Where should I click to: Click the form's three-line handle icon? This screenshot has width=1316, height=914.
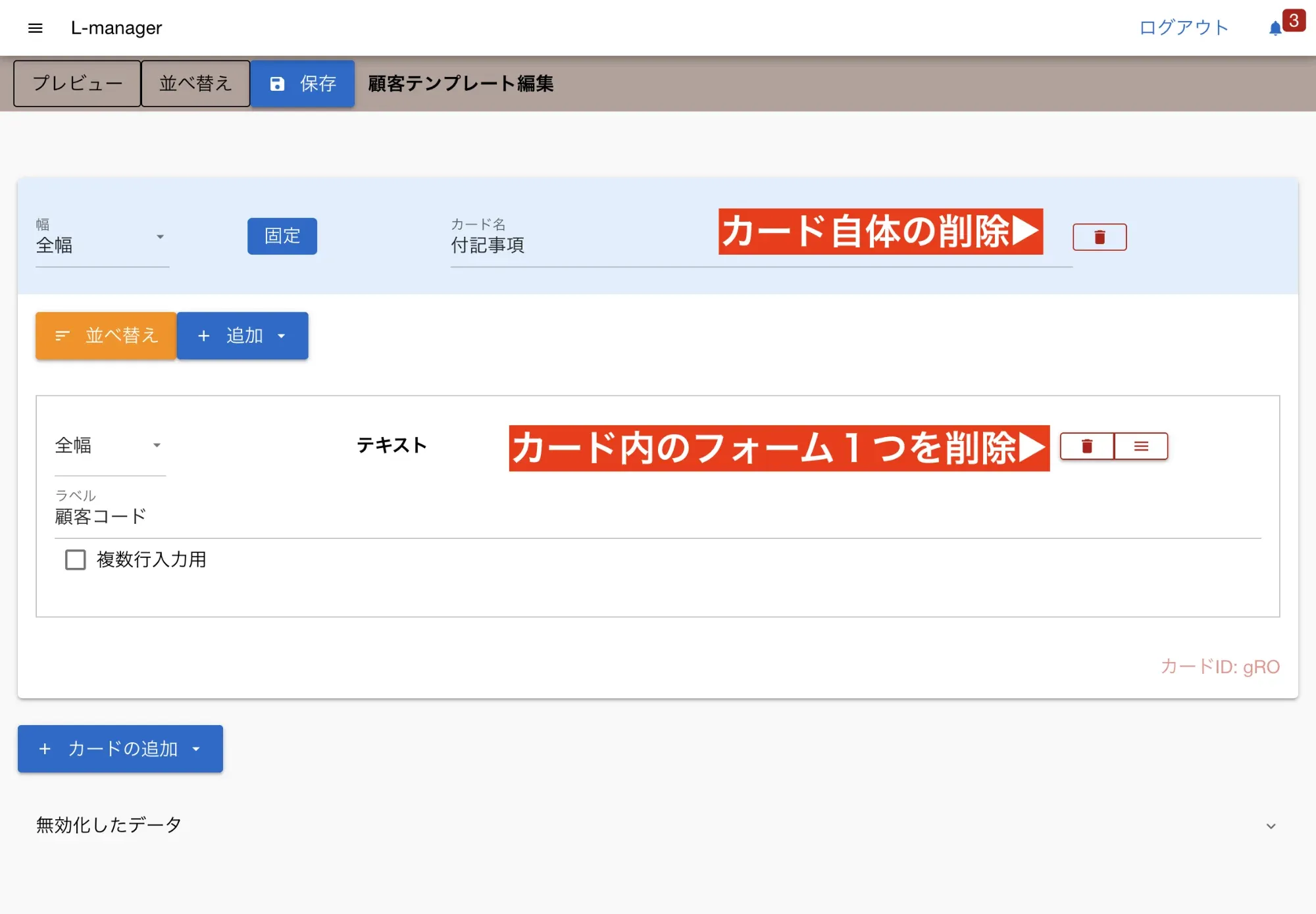[1141, 446]
